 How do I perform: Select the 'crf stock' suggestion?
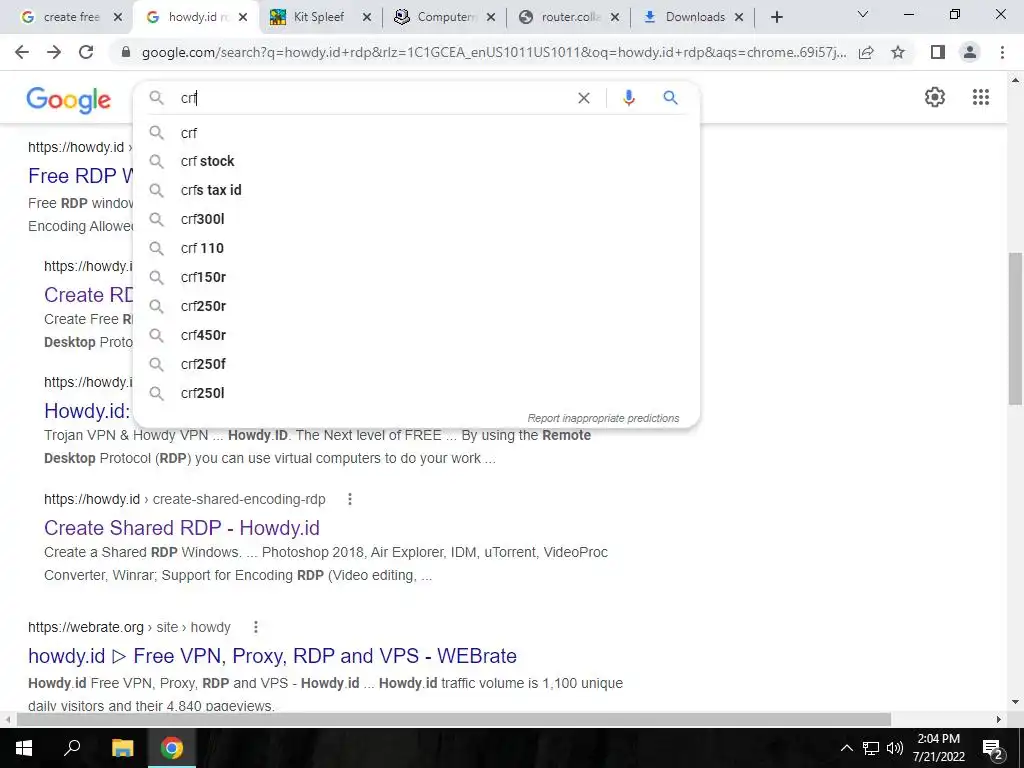[417, 161]
